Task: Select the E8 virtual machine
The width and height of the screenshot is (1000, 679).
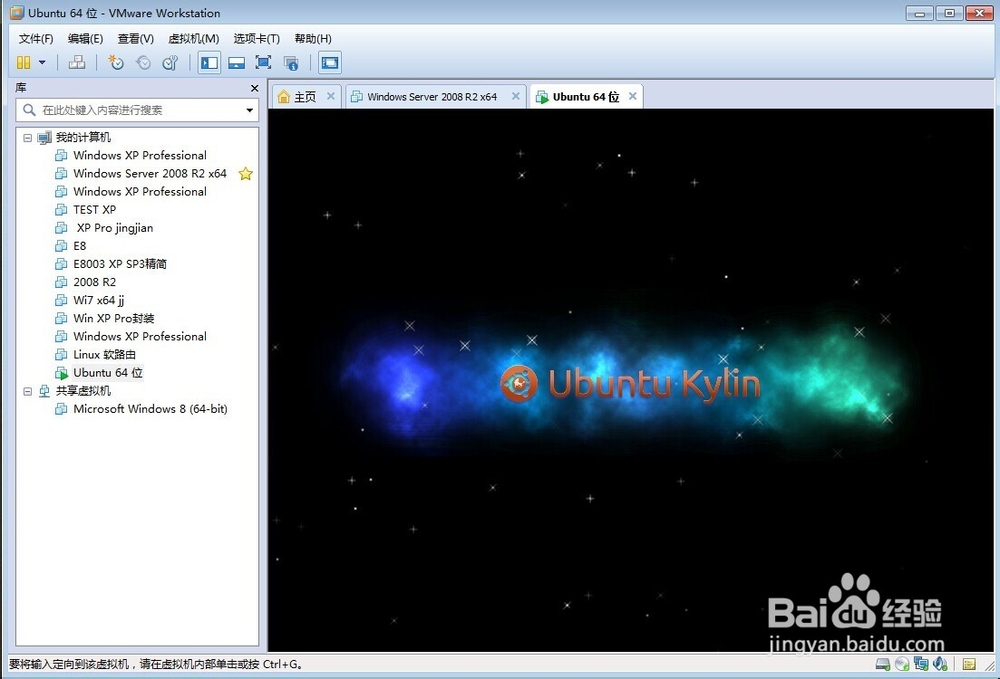Action: 80,246
